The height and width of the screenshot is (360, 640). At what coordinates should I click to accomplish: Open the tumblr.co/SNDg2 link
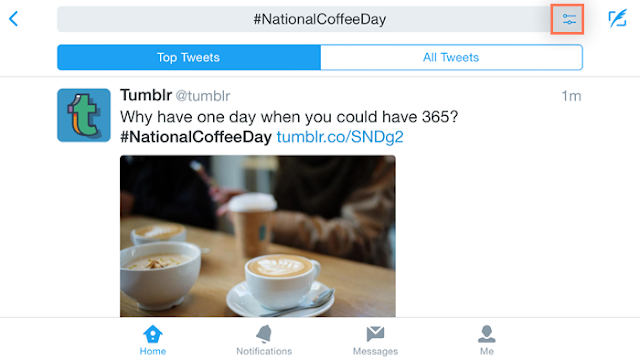[340, 137]
